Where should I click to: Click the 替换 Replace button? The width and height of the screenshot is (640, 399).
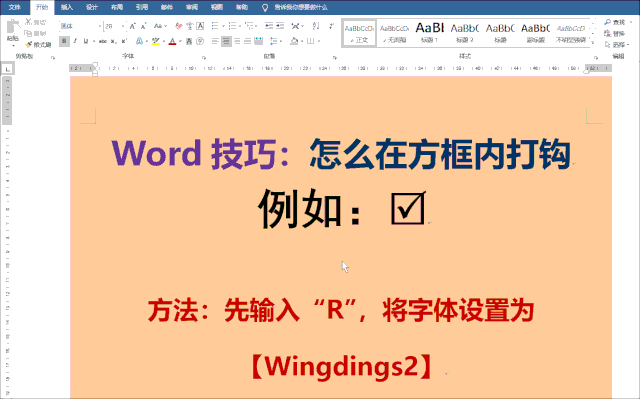tap(615, 33)
